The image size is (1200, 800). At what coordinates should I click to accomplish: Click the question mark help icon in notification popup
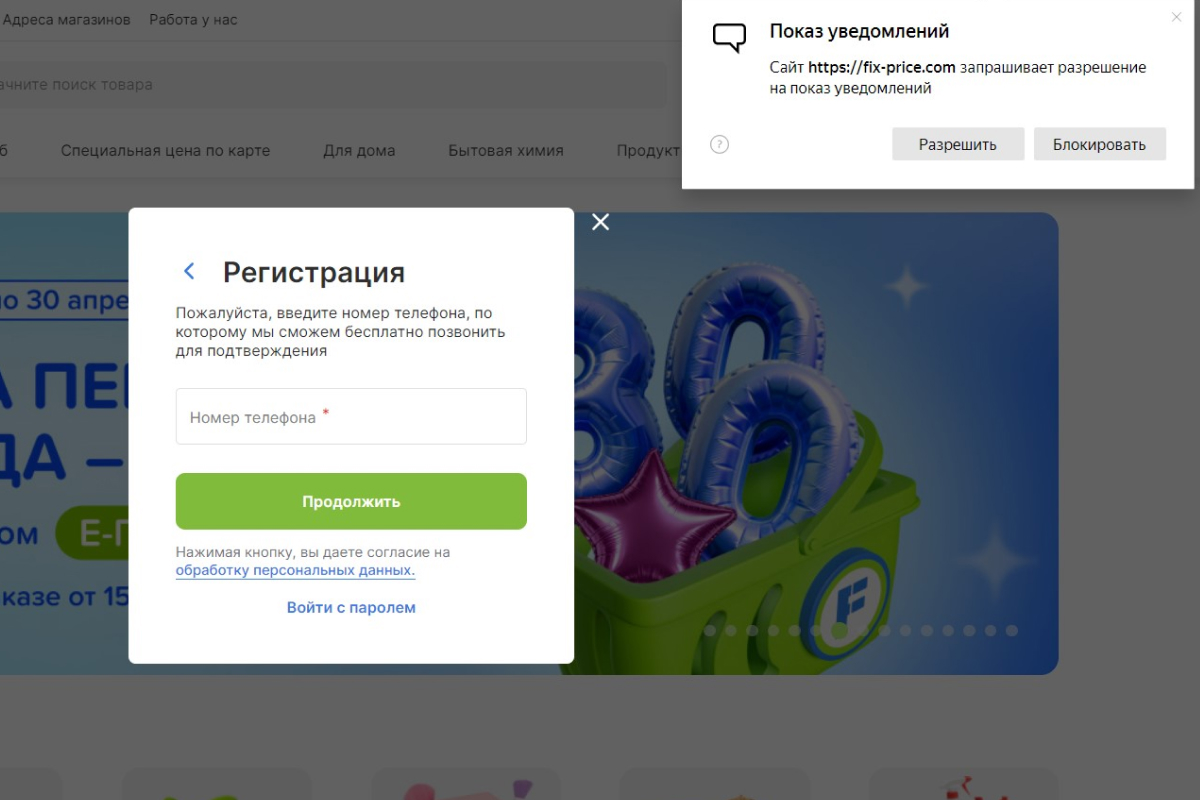(x=719, y=144)
